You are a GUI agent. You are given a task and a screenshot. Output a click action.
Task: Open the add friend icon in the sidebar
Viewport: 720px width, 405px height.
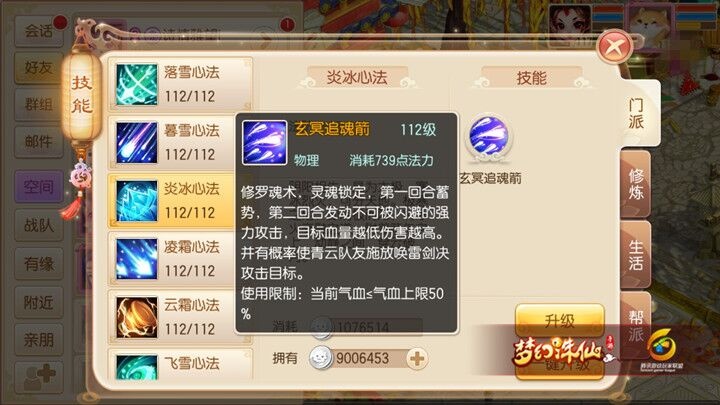(x=39, y=377)
